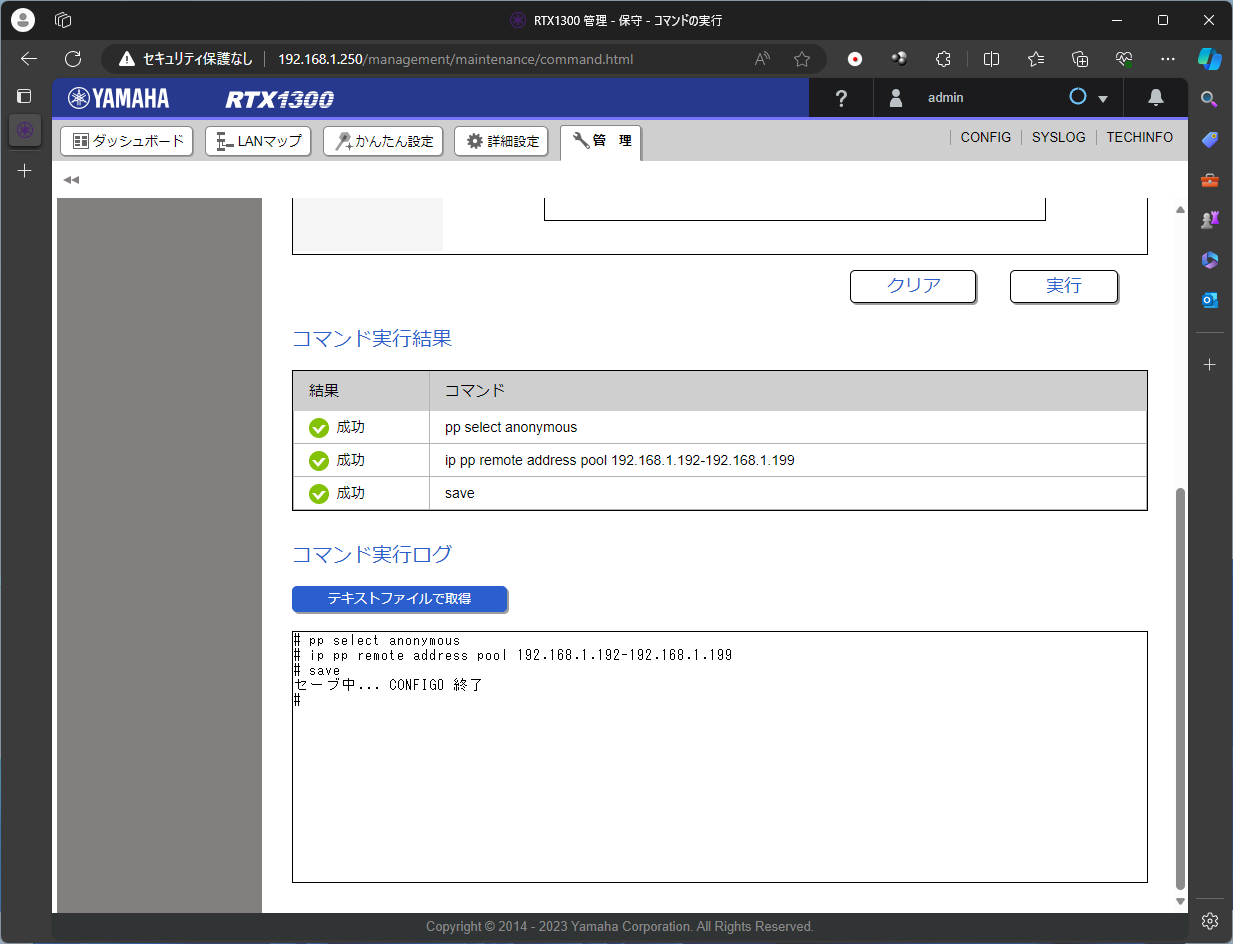Collapse the side menu double arrow
The height and width of the screenshot is (944, 1233).
point(71,180)
